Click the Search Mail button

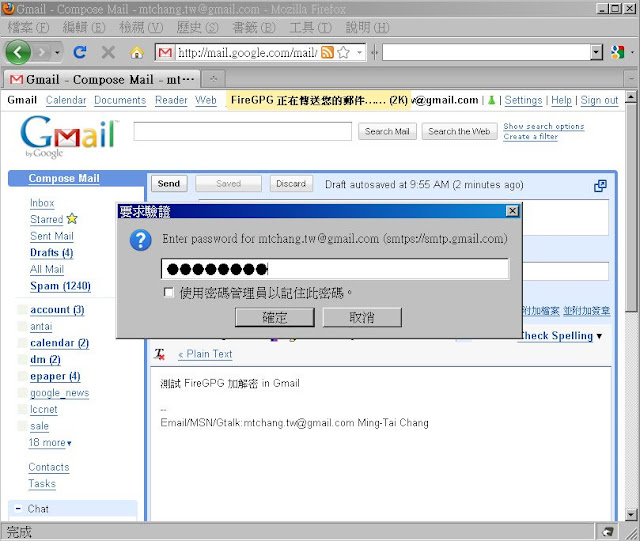click(387, 131)
